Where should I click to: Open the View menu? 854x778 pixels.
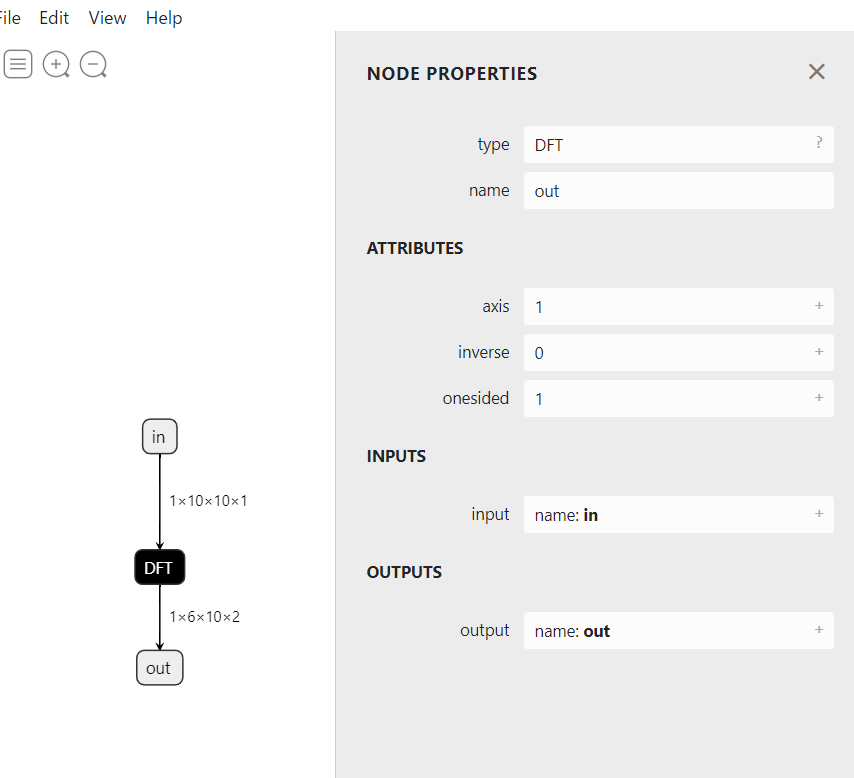107,17
